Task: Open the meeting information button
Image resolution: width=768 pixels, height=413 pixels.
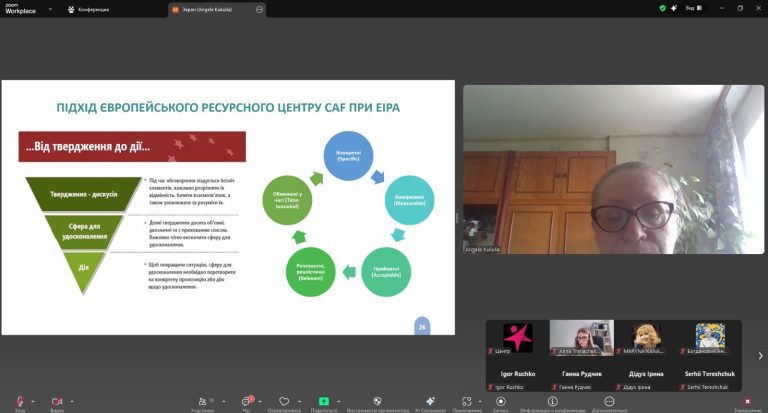Action: 553,400
